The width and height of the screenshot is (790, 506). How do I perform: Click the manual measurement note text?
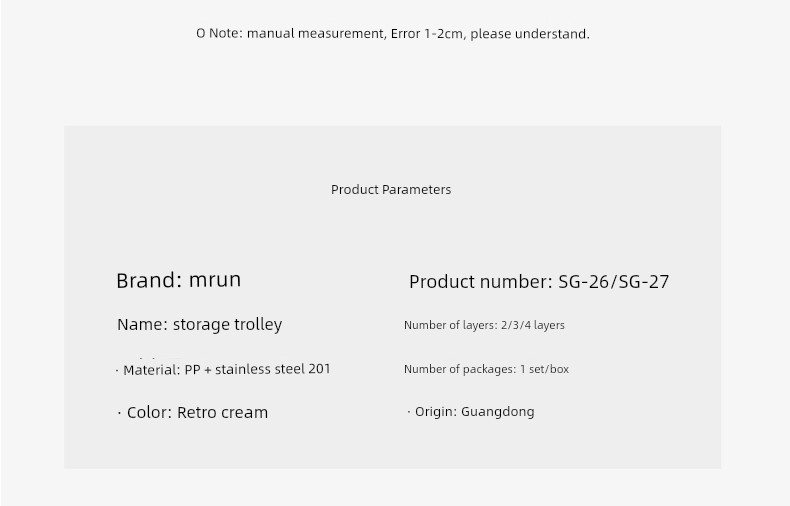click(392, 34)
